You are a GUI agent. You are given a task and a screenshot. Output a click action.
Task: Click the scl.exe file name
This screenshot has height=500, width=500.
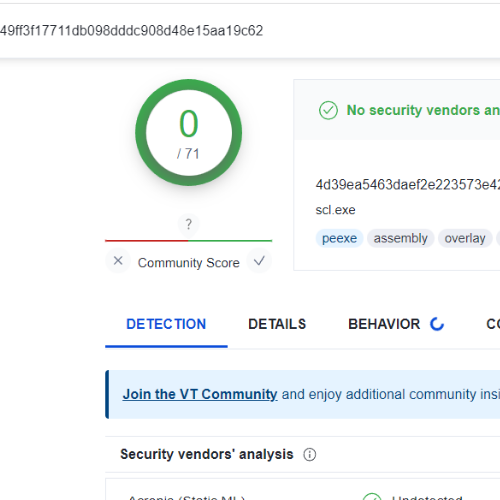click(335, 210)
